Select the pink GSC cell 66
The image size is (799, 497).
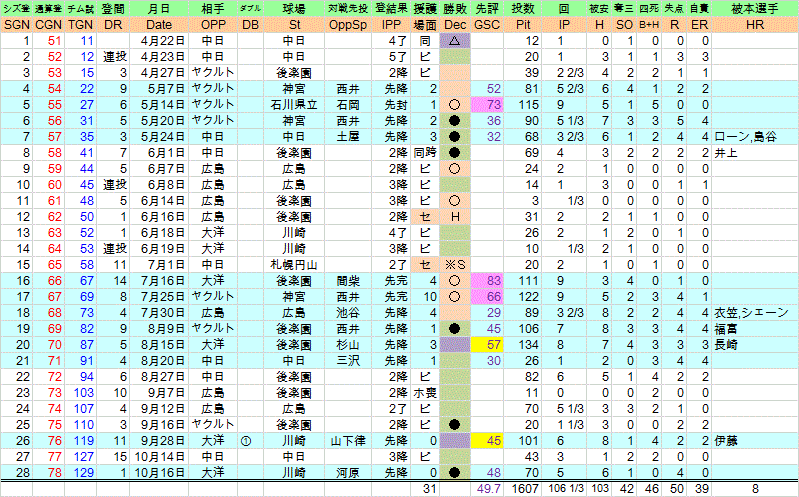[487, 297]
